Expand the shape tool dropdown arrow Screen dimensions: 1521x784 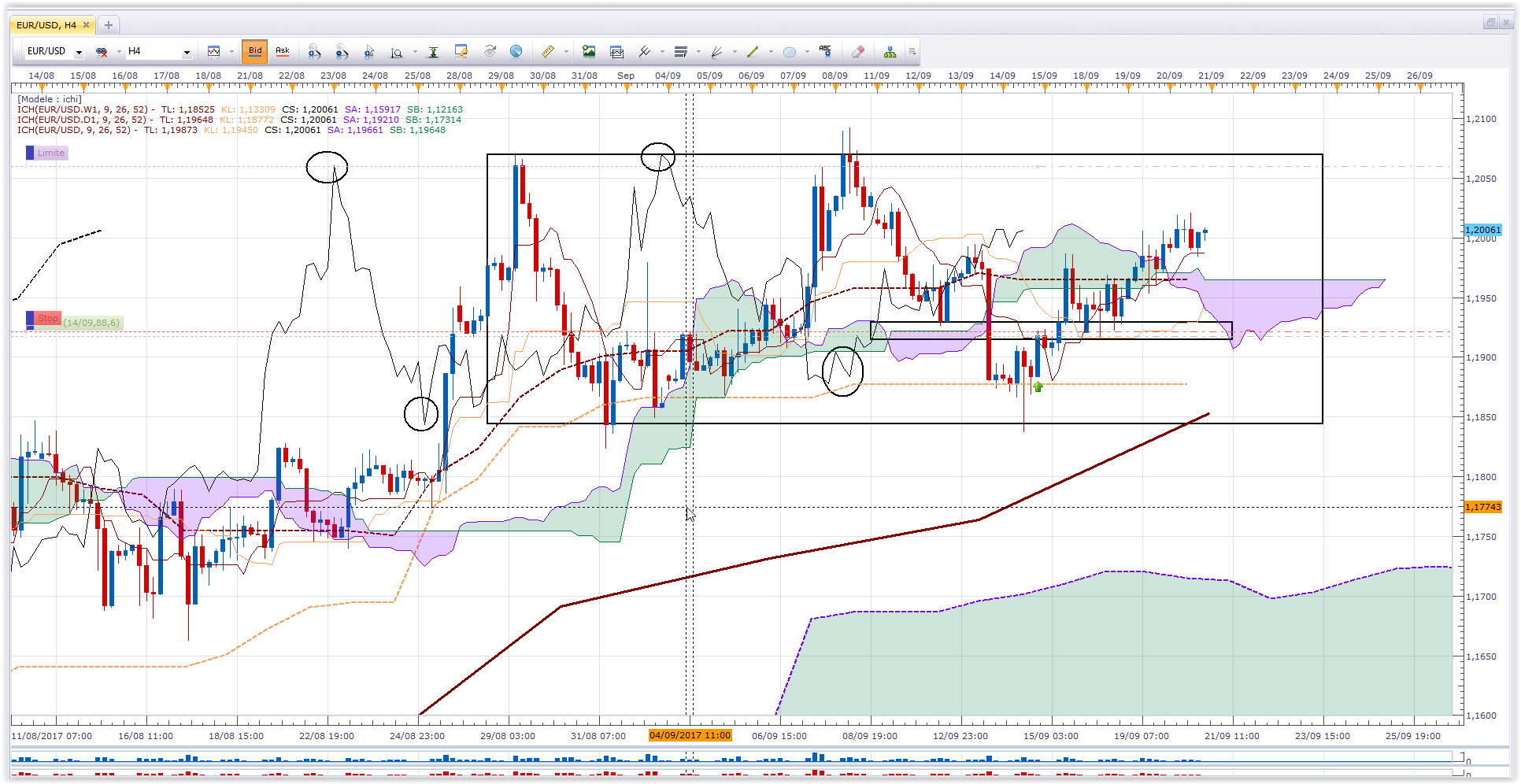808,52
